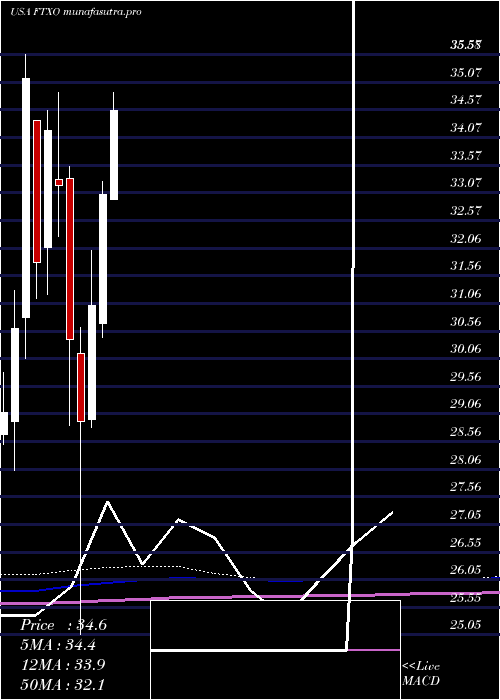
Task: Click the 32.57 price axis label
Action: tap(466, 211)
